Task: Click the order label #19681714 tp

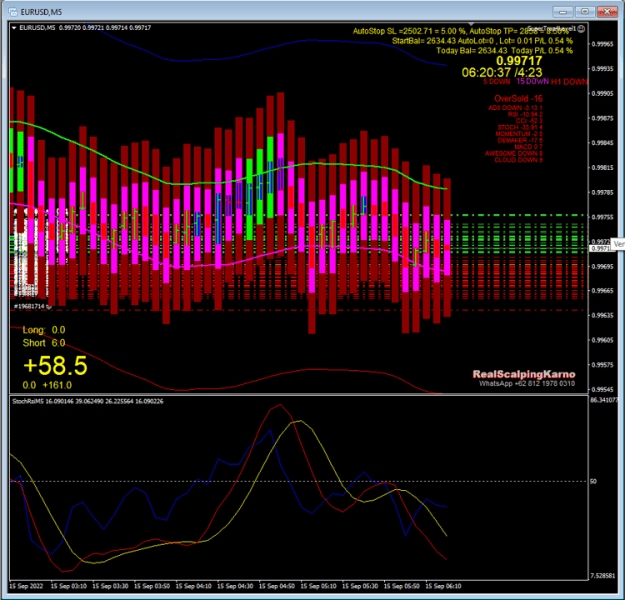Action: click(32, 306)
